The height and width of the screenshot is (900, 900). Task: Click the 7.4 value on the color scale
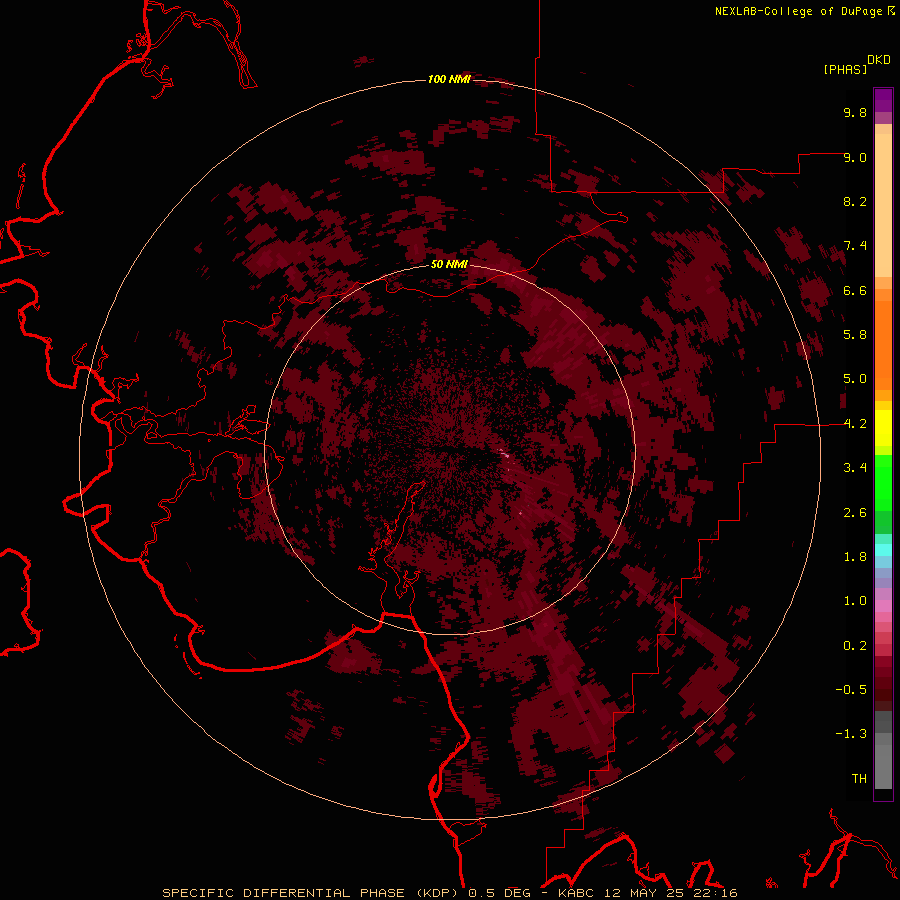pos(855,246)
